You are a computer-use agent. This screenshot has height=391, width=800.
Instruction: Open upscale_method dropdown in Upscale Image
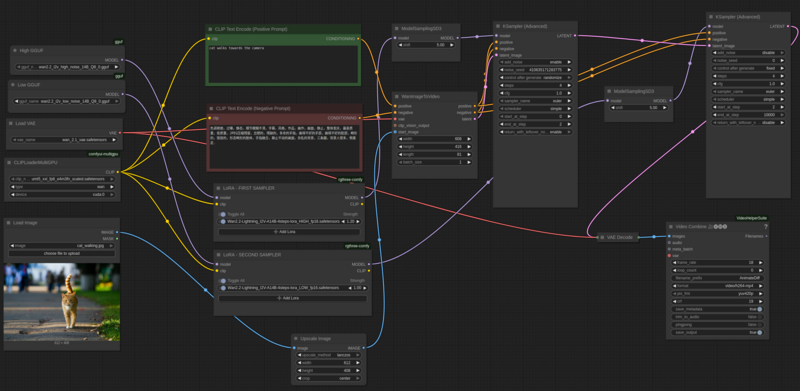329,355
